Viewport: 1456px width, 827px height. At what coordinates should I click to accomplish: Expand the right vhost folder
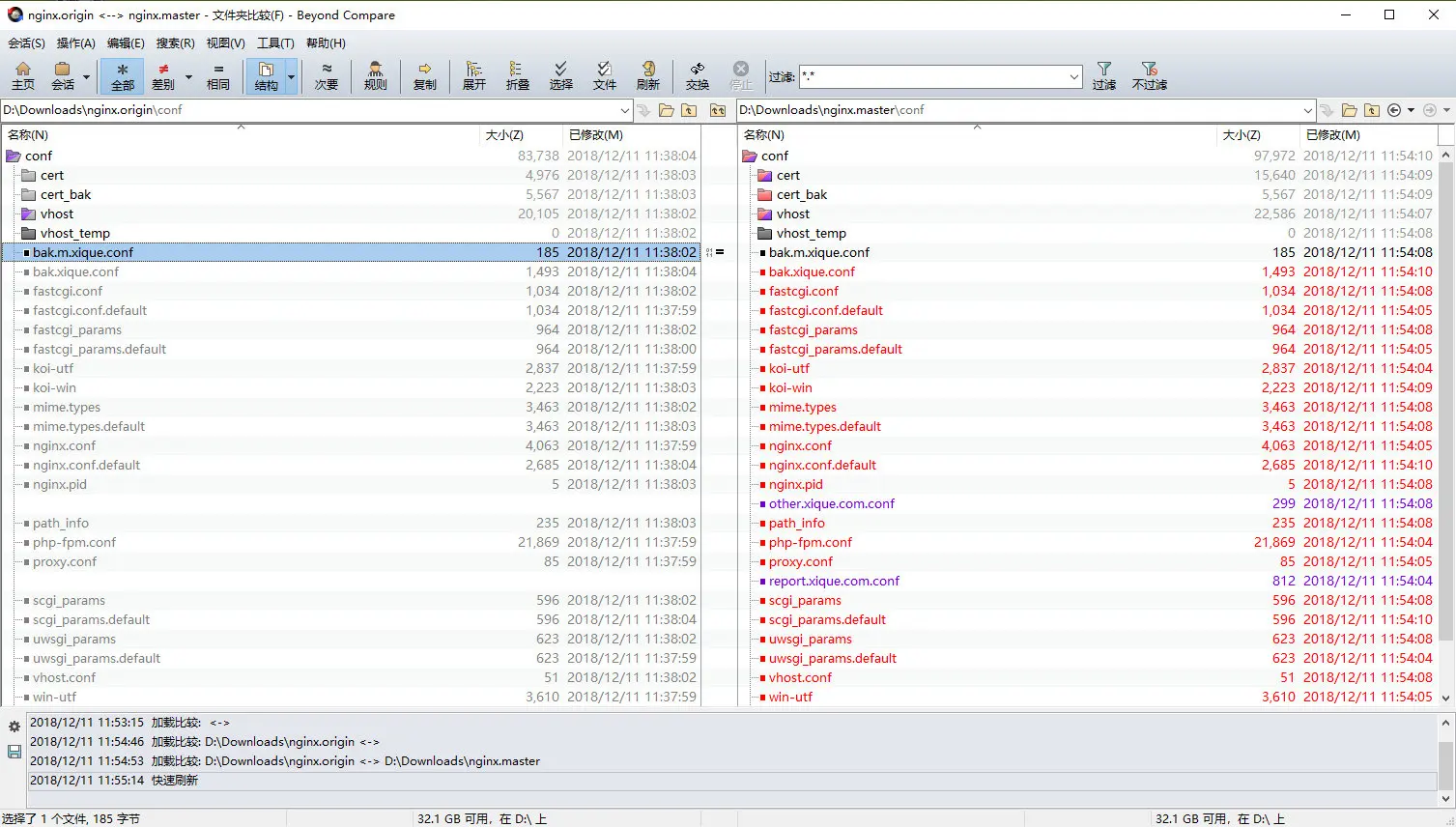click(765, 214)
